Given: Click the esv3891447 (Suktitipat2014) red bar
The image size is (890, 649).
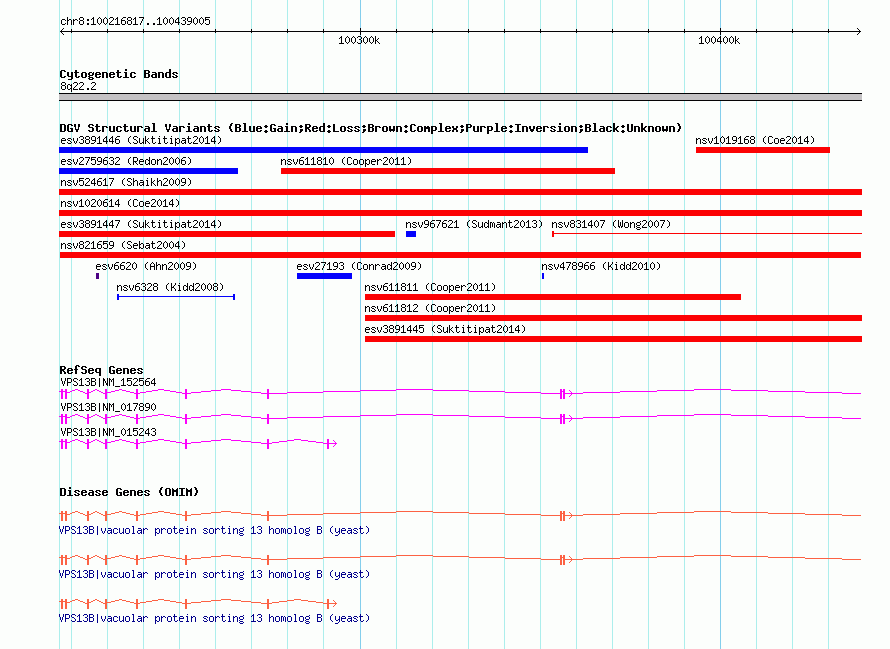Looking at the screenshot, I should (x=227, y=234).
